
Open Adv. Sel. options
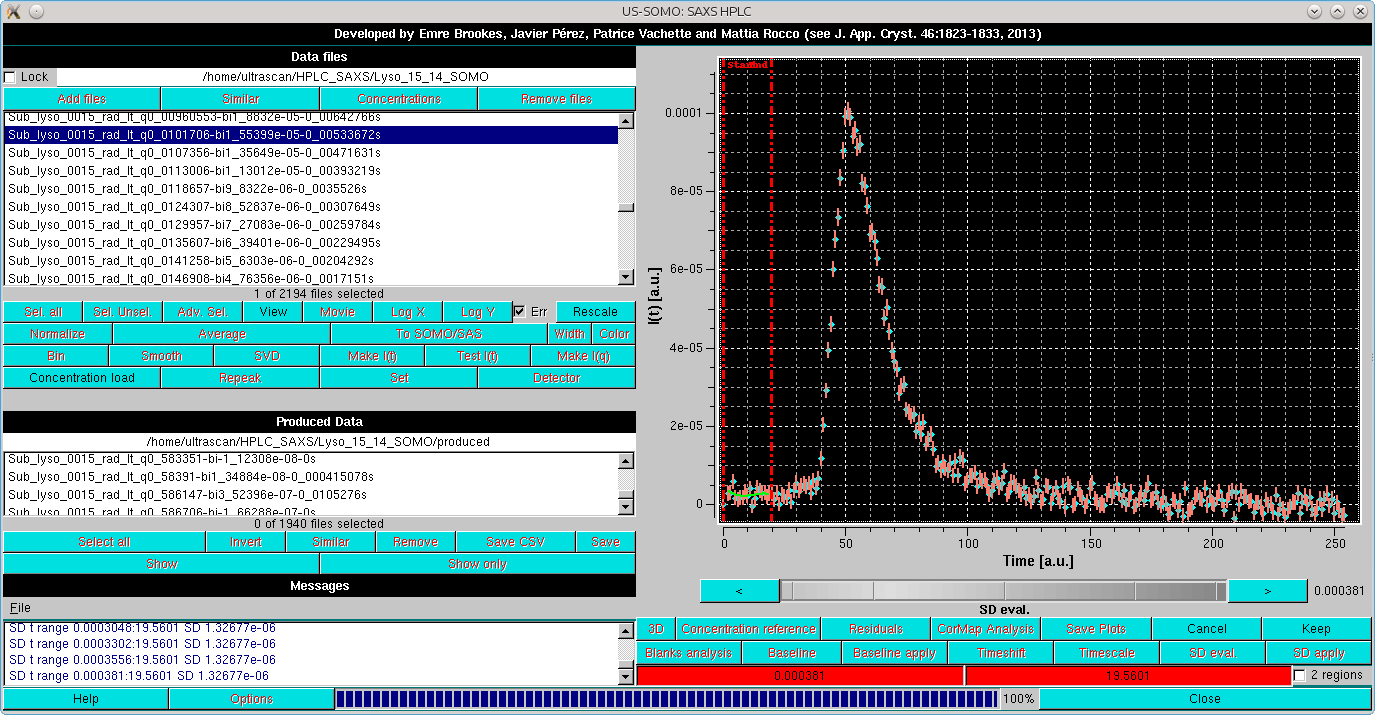tap(203, 312)
